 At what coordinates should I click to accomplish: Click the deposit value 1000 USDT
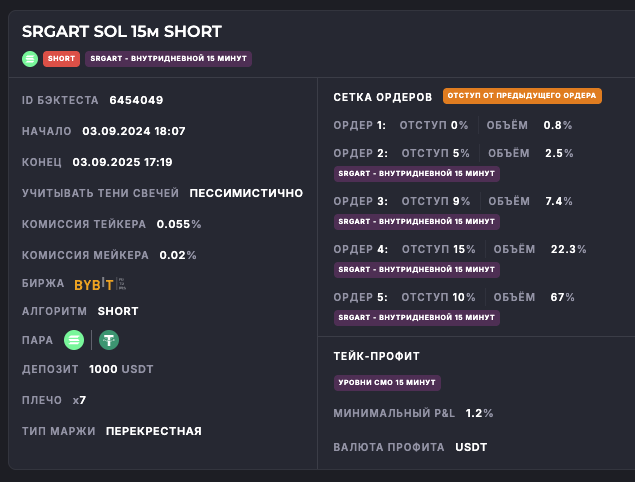tap(121, 369)
